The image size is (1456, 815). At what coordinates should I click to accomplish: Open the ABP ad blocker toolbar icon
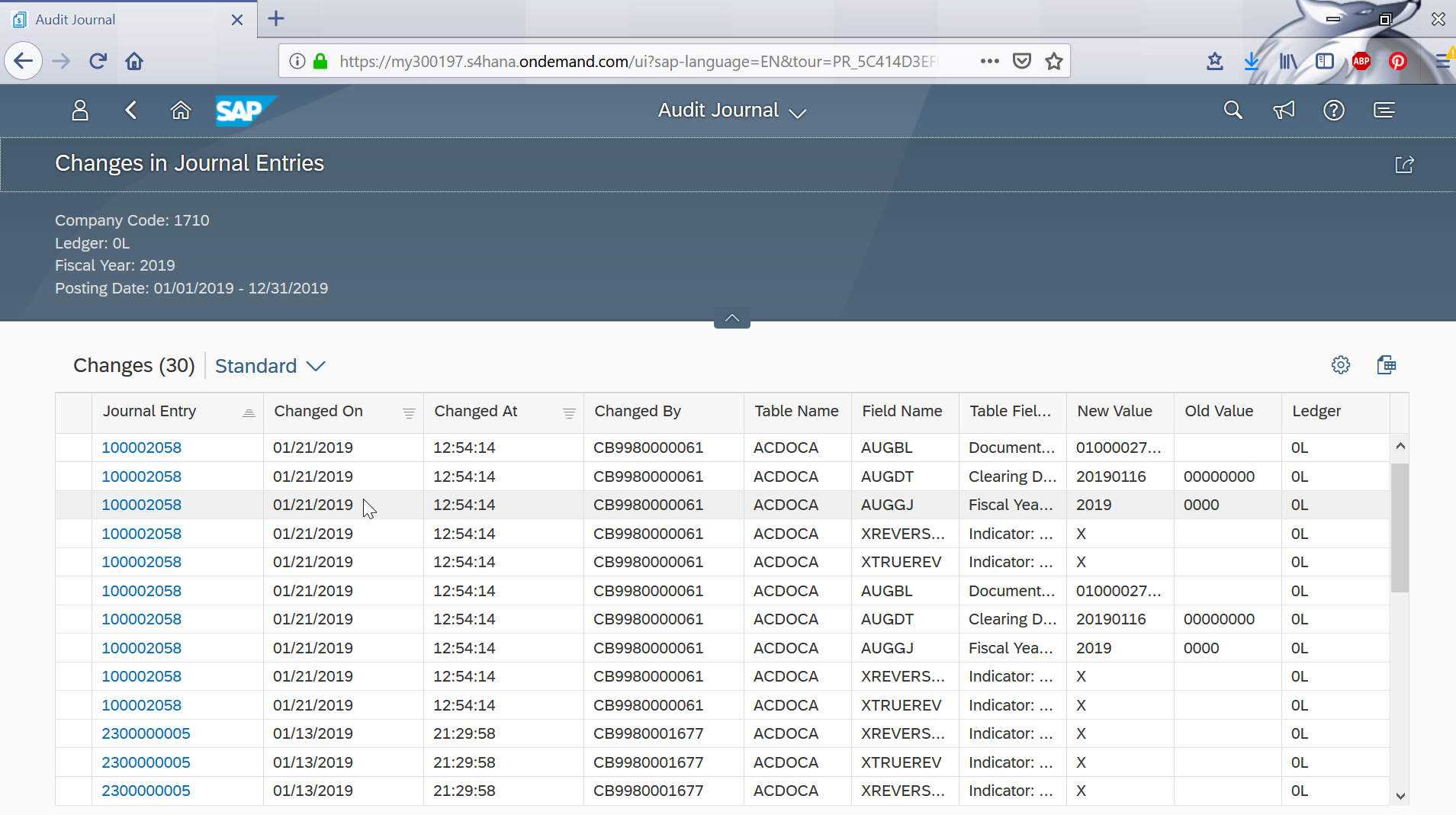point(1362,61)
